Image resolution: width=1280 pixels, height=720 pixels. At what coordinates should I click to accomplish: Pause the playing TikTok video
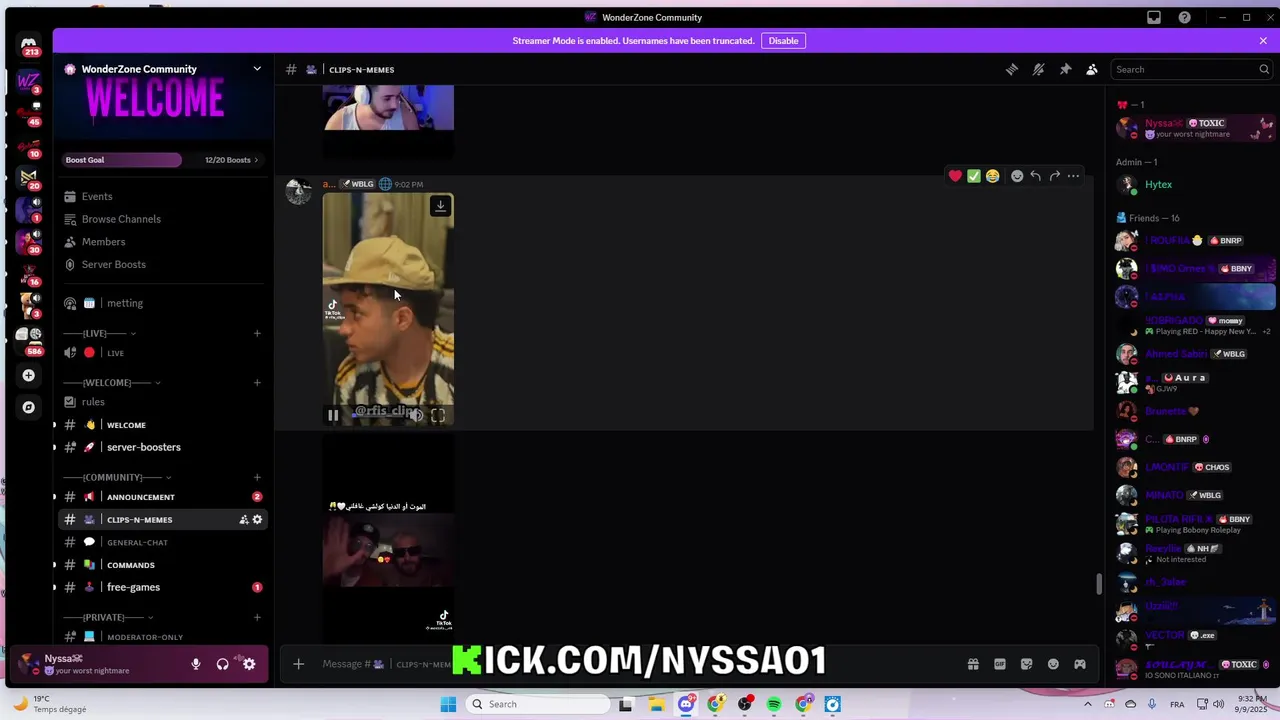pyautogui.click(x=333, y=415)
